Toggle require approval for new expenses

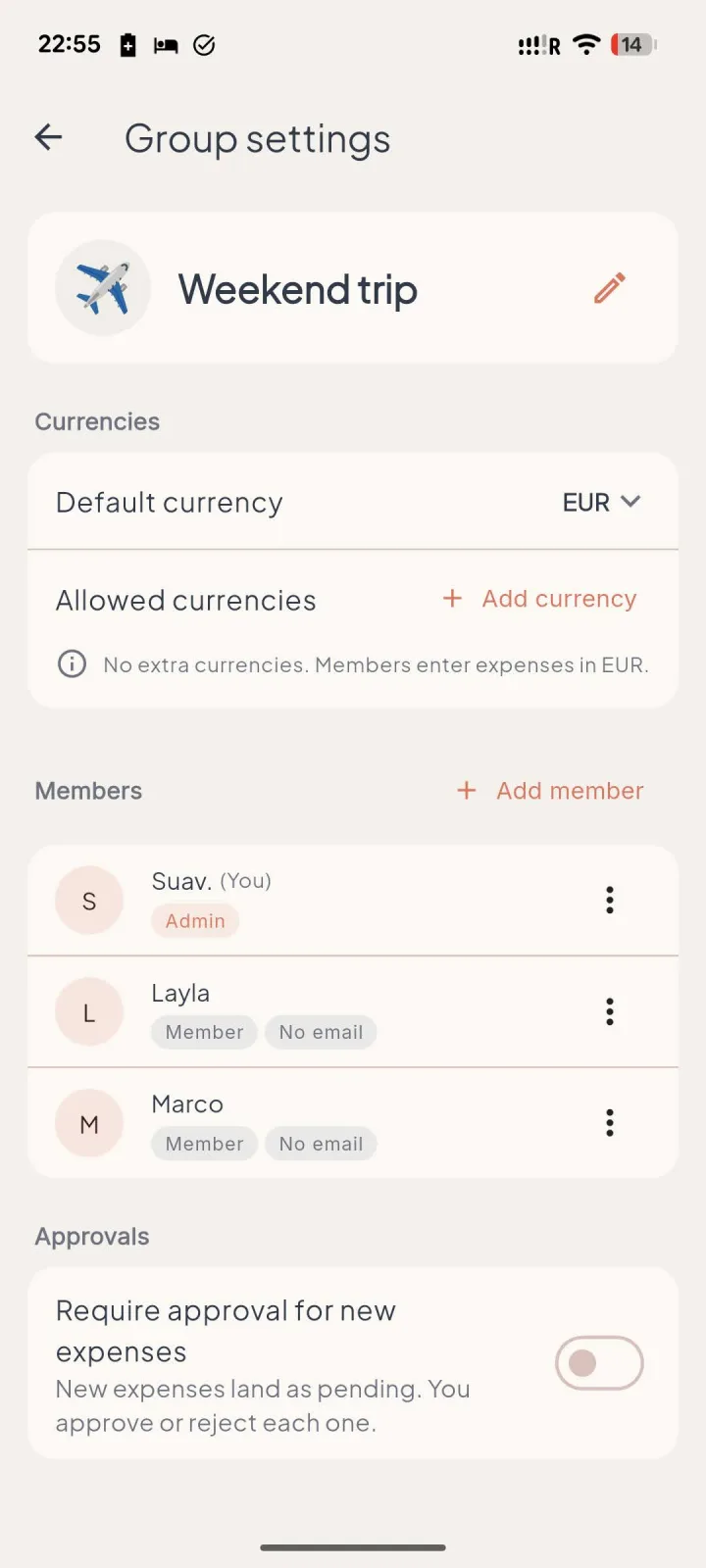coord(599,1363)
